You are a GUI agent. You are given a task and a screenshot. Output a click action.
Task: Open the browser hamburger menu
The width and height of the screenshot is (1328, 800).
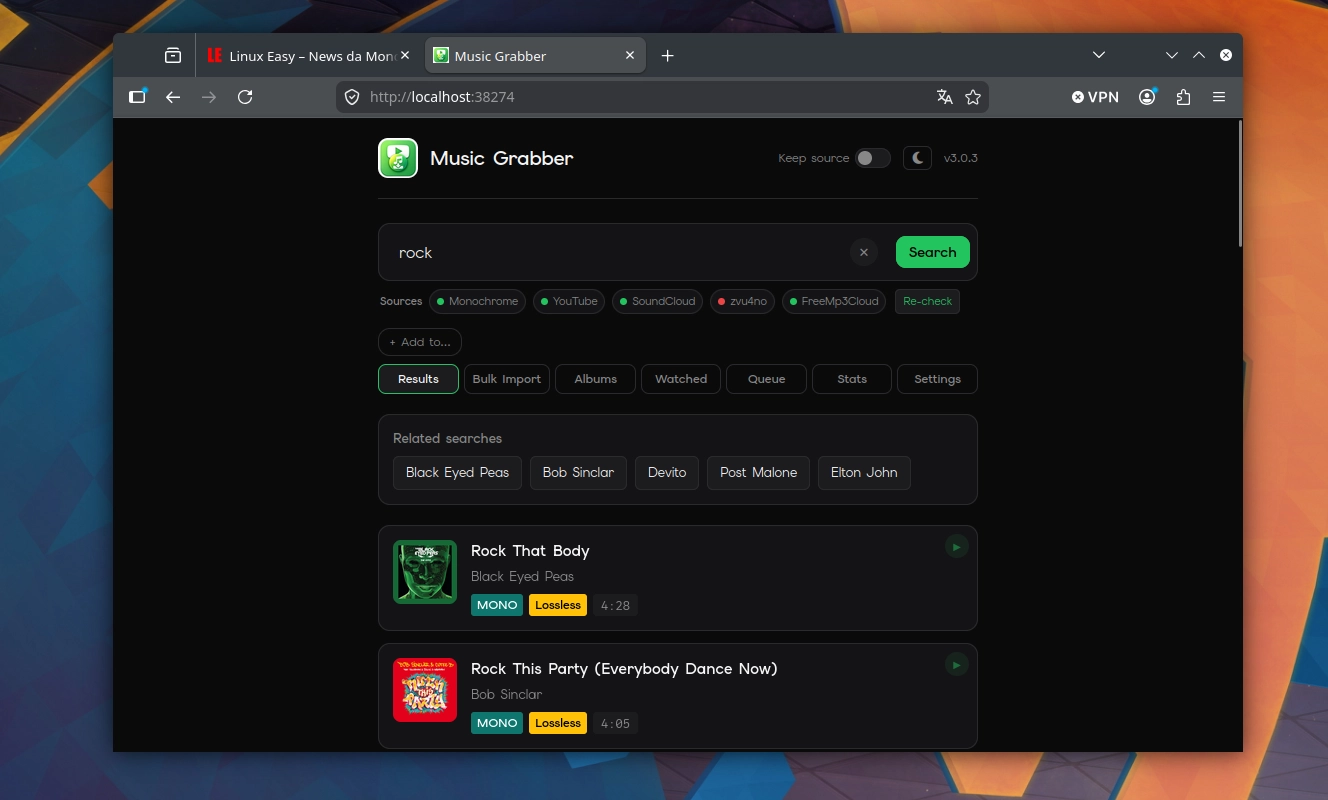(x=1219, y=97)
